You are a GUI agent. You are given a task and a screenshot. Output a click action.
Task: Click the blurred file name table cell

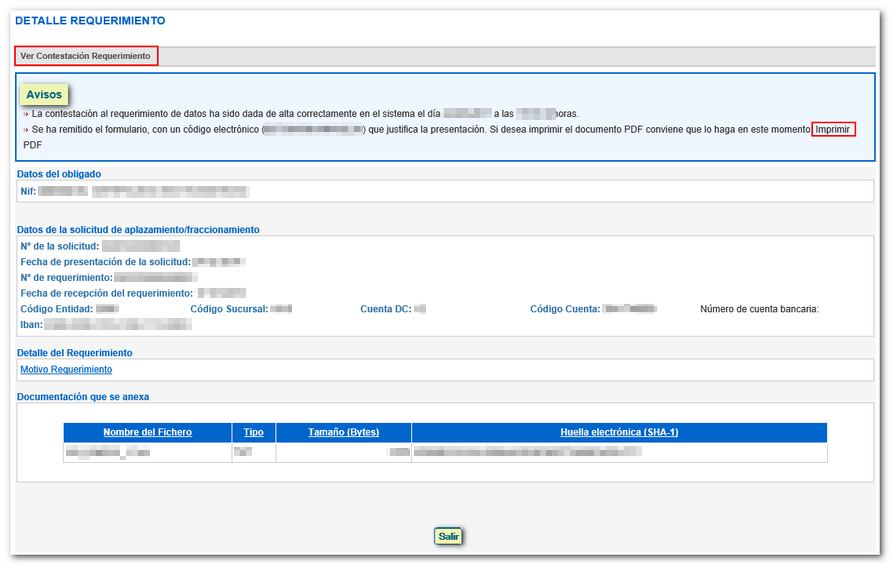tap(108, 453)
